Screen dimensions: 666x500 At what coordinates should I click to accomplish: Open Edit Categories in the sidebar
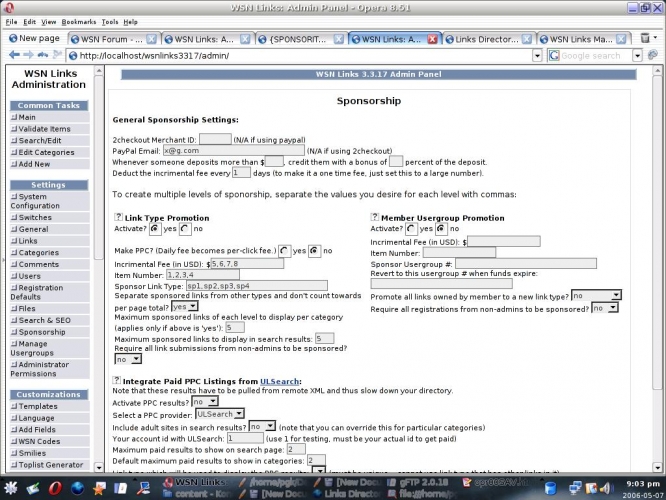(45, 152)
